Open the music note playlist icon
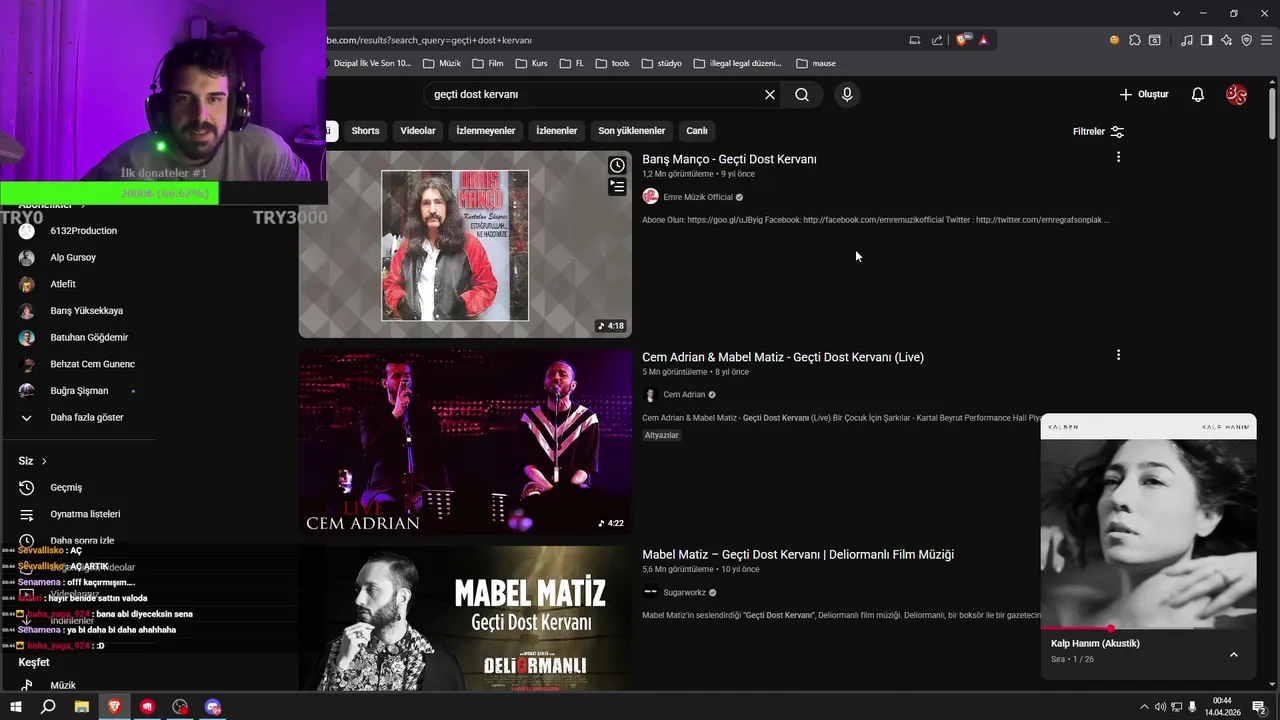Viewport: 1280px width, 720px height. [x=1187, y=40]
